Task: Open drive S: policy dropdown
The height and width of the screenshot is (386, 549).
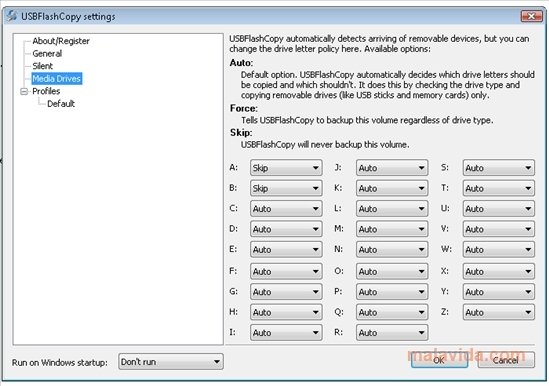Action: [499, 168]
